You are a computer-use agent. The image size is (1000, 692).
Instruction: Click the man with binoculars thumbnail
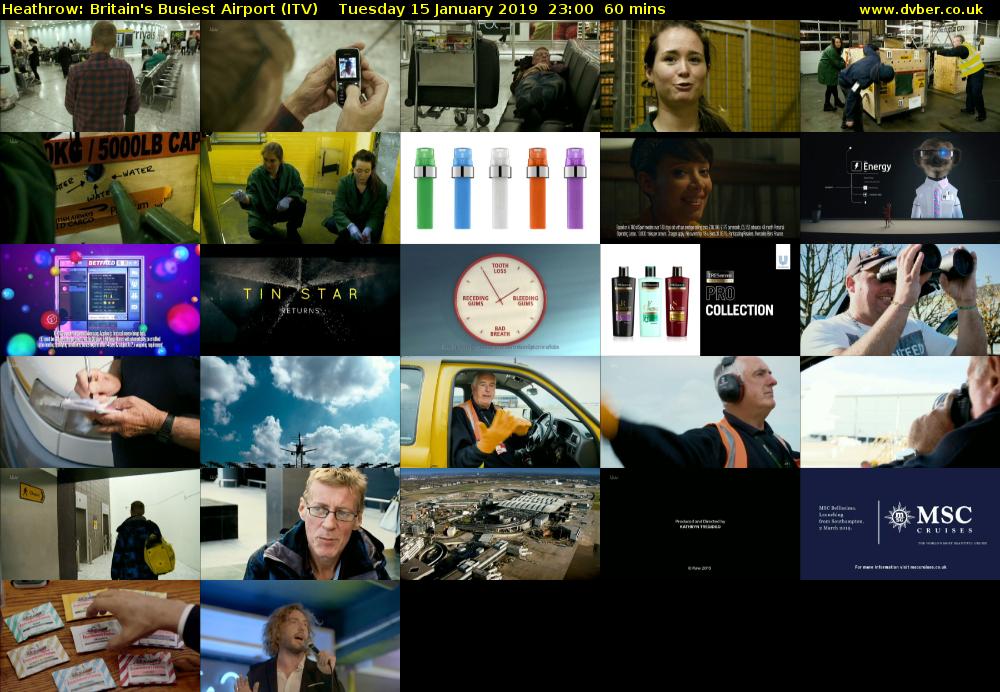pyautogui.click(x=900, y=300)
